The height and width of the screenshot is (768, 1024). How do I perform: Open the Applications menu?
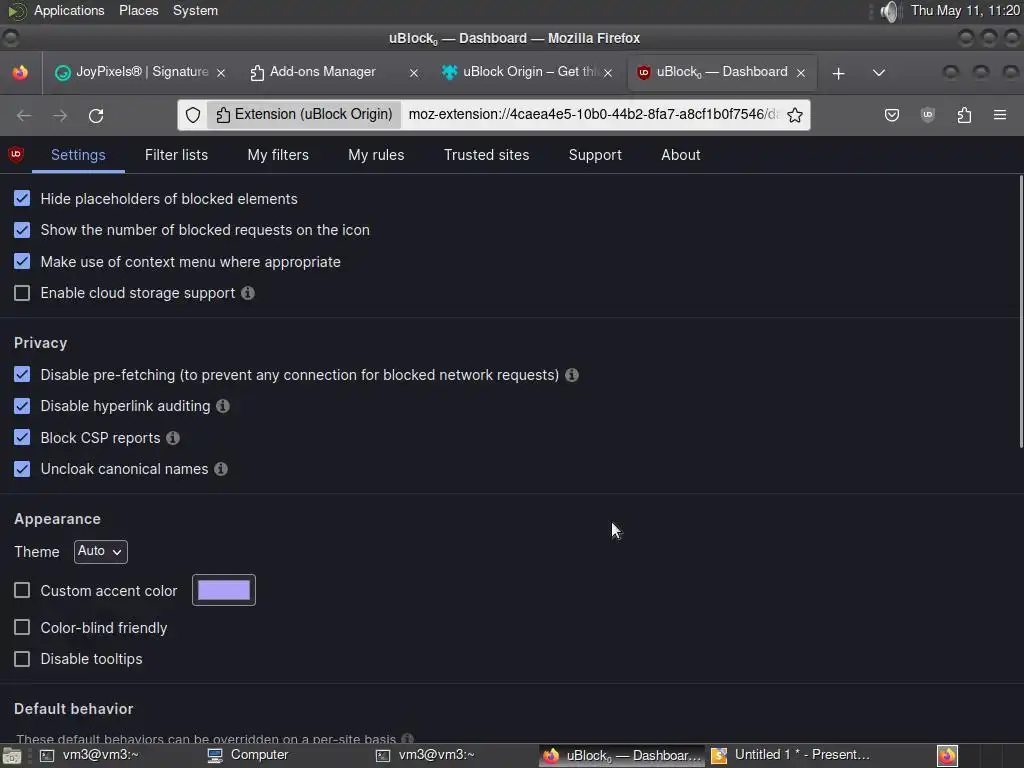69,10
